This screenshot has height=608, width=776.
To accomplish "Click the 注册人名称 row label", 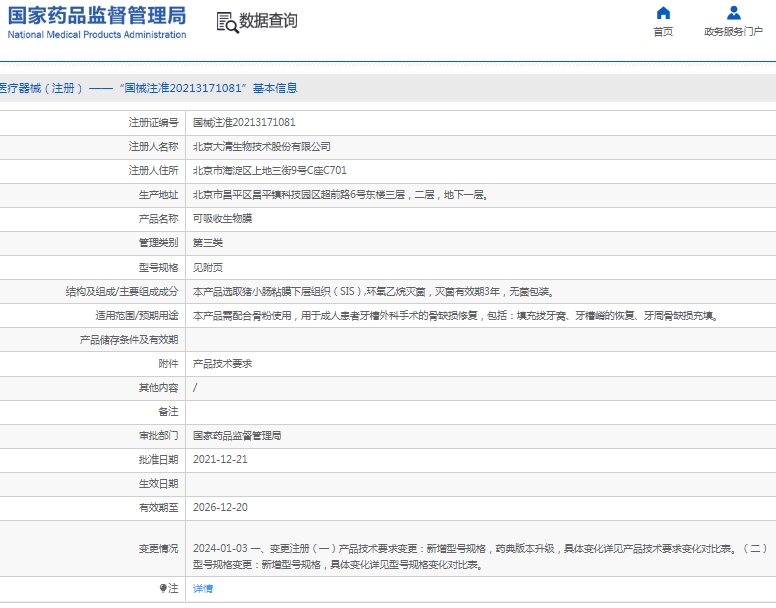I will click(x=153, y=146).
